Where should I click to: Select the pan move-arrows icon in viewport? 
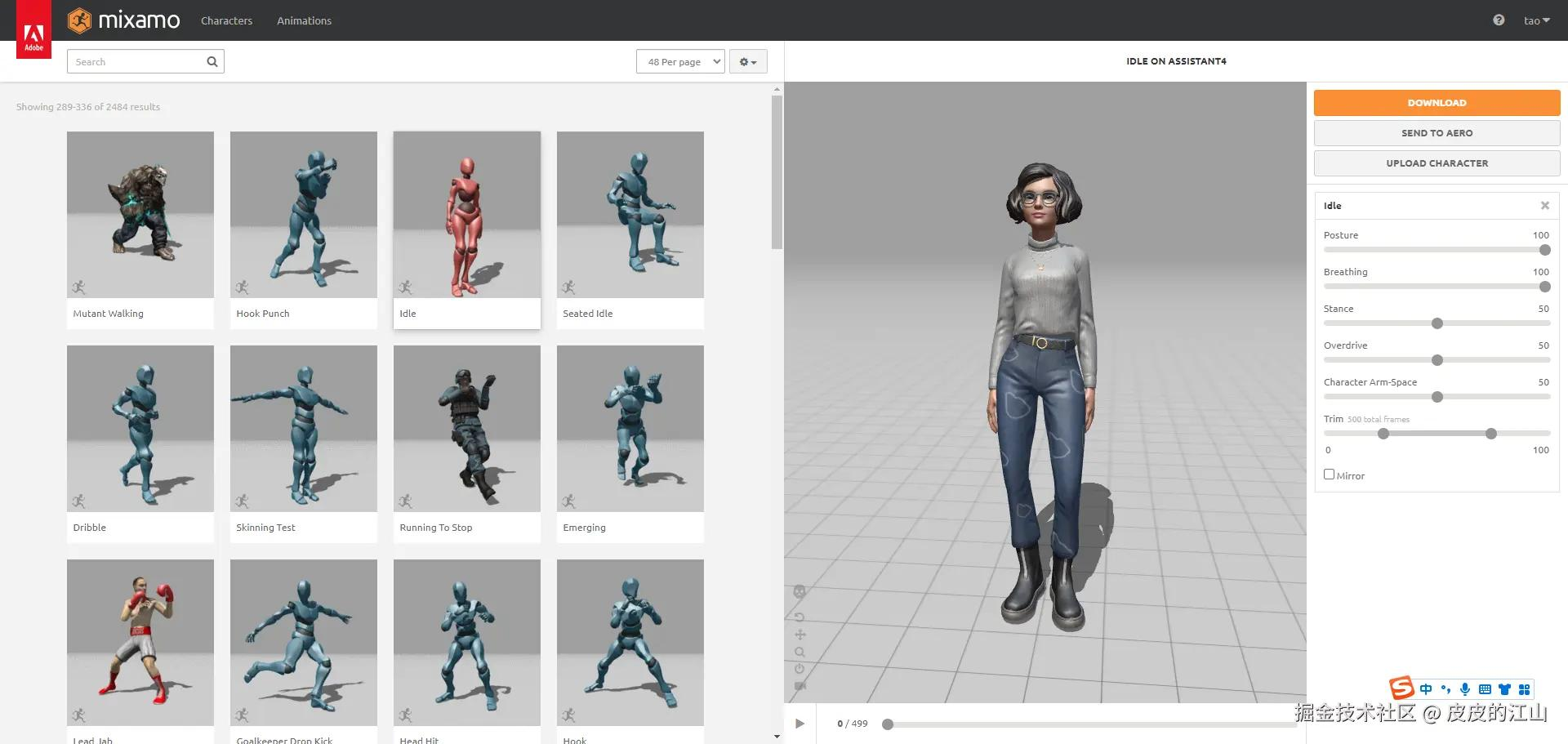pyautogui.click(x=800, y=635)
